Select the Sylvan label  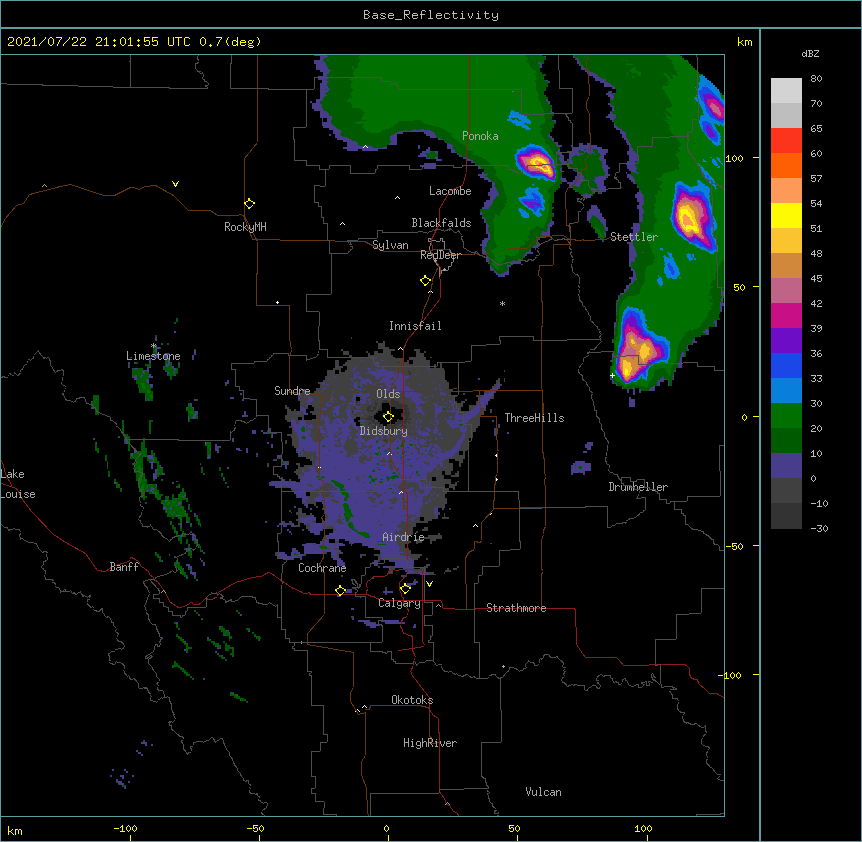[x=390, y=245]
